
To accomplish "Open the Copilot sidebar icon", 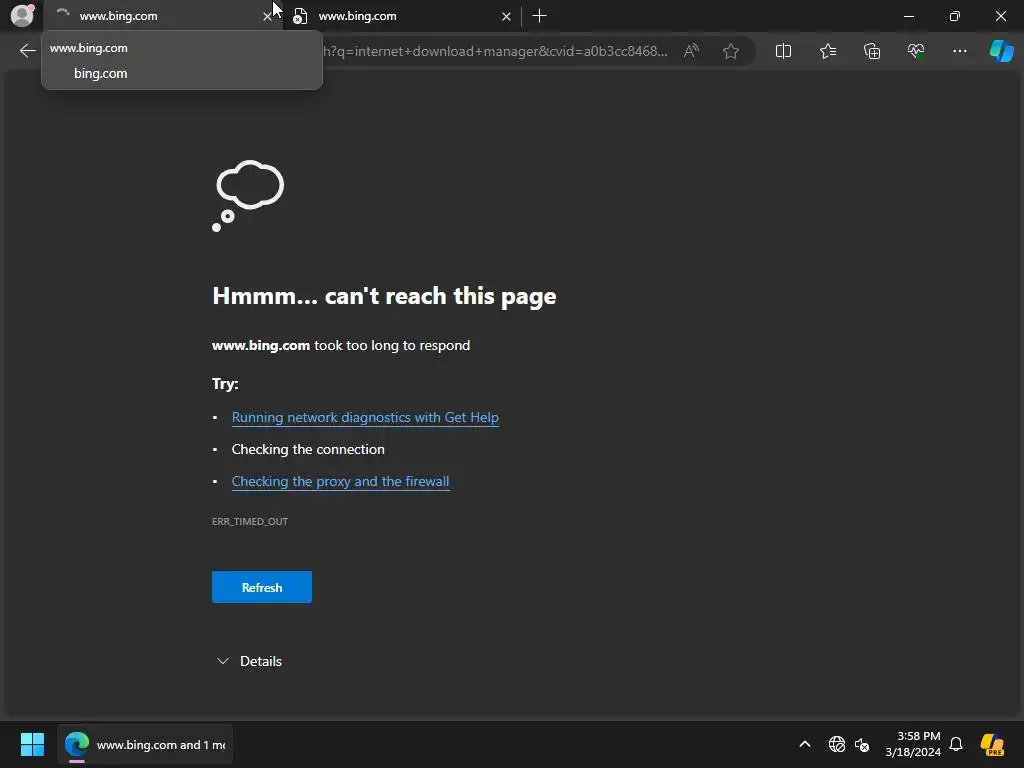I will (x=1001, y=51).
